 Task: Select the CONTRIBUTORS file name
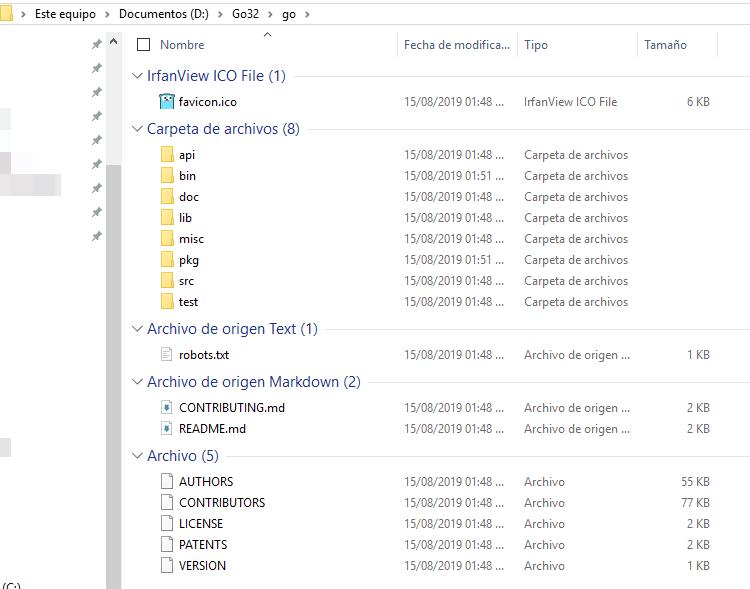(x=222, y=502)
